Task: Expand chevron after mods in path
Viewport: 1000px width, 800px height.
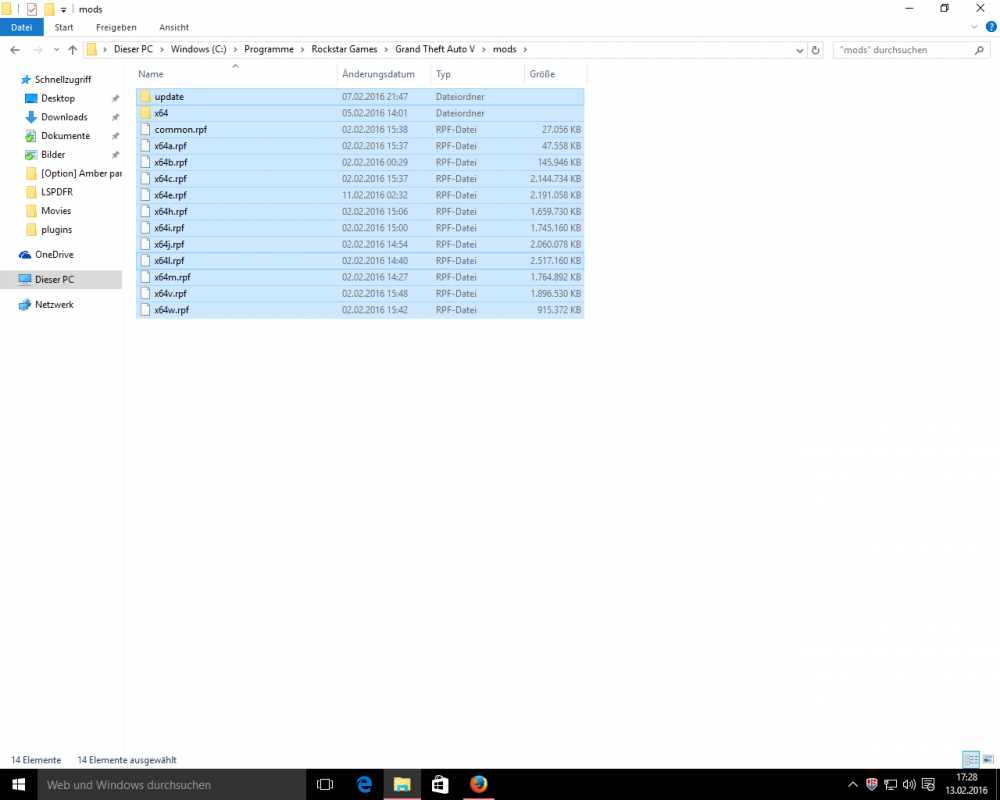Action: (x=525, y=50)
